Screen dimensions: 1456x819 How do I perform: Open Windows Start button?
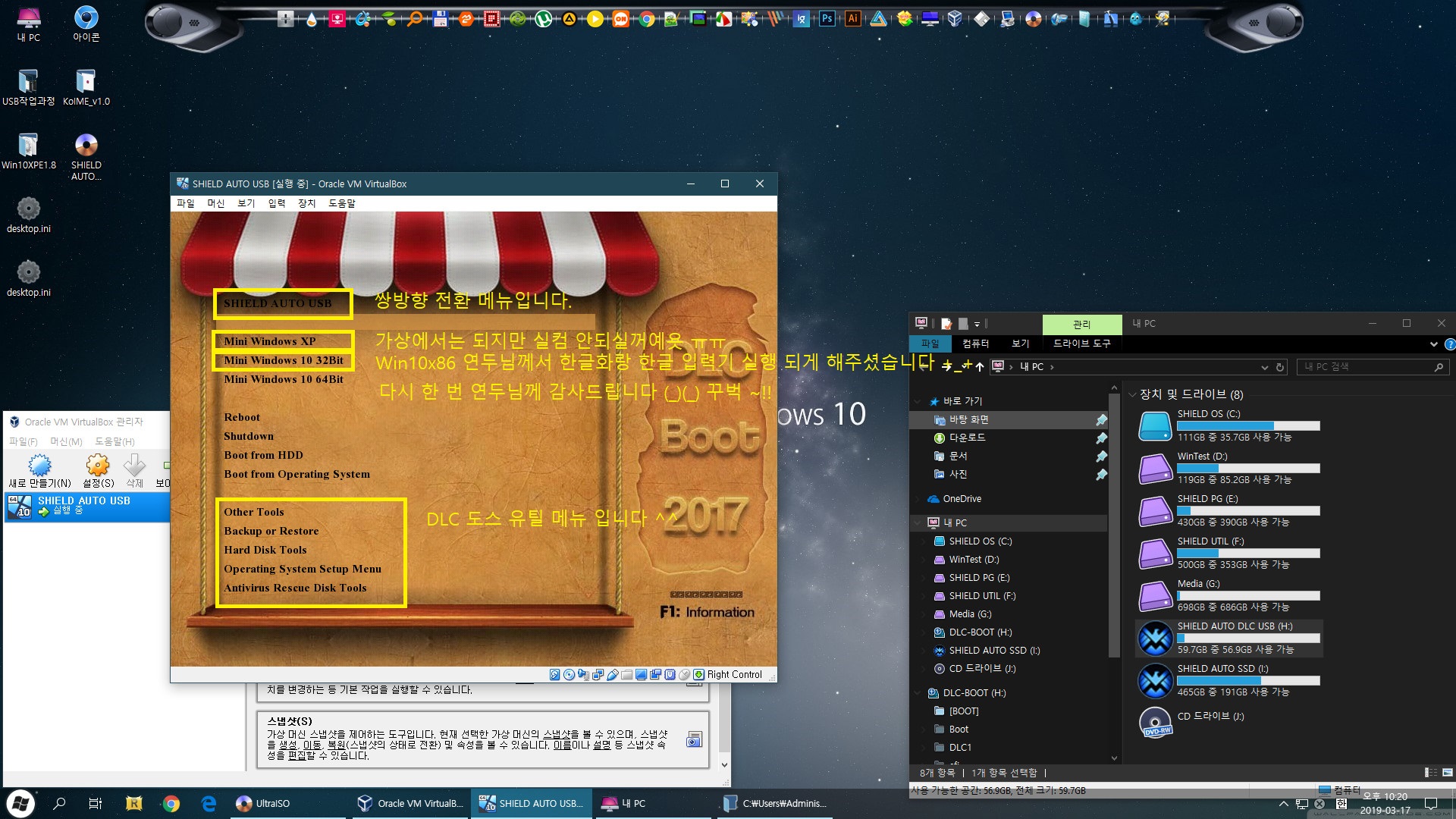pos(20,803)
